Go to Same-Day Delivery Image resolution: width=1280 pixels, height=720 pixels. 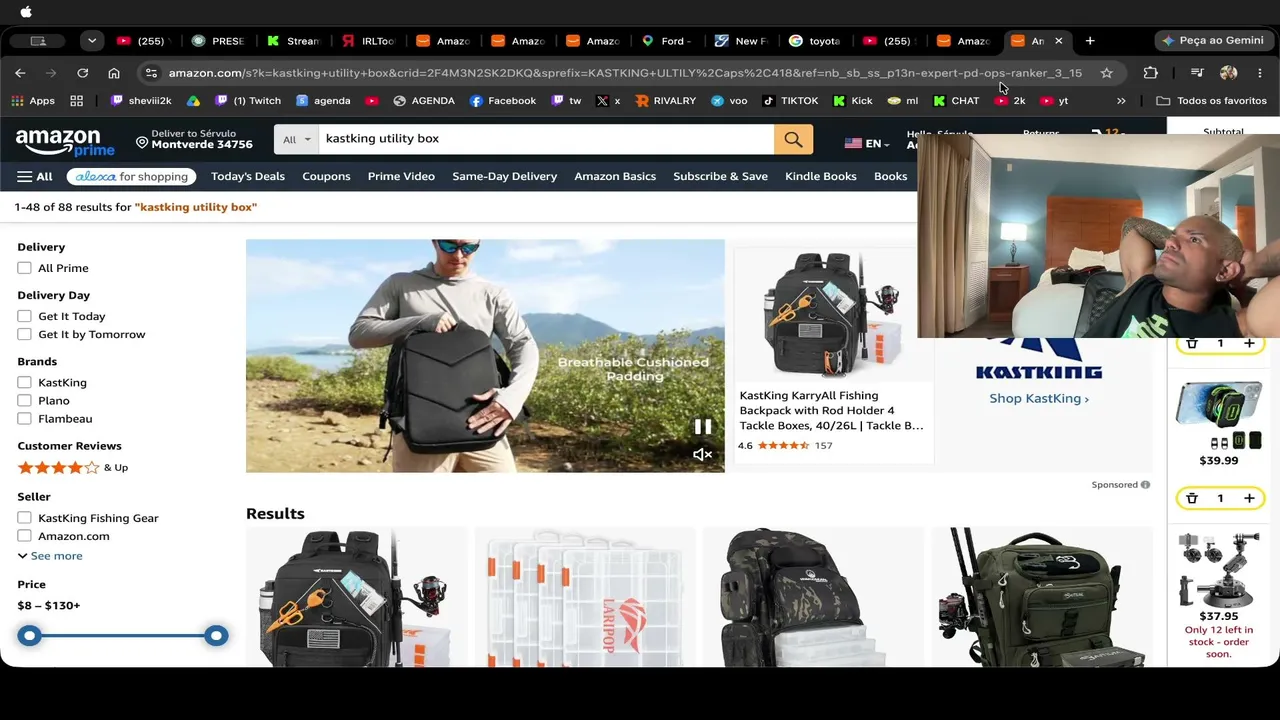point(505,177)
